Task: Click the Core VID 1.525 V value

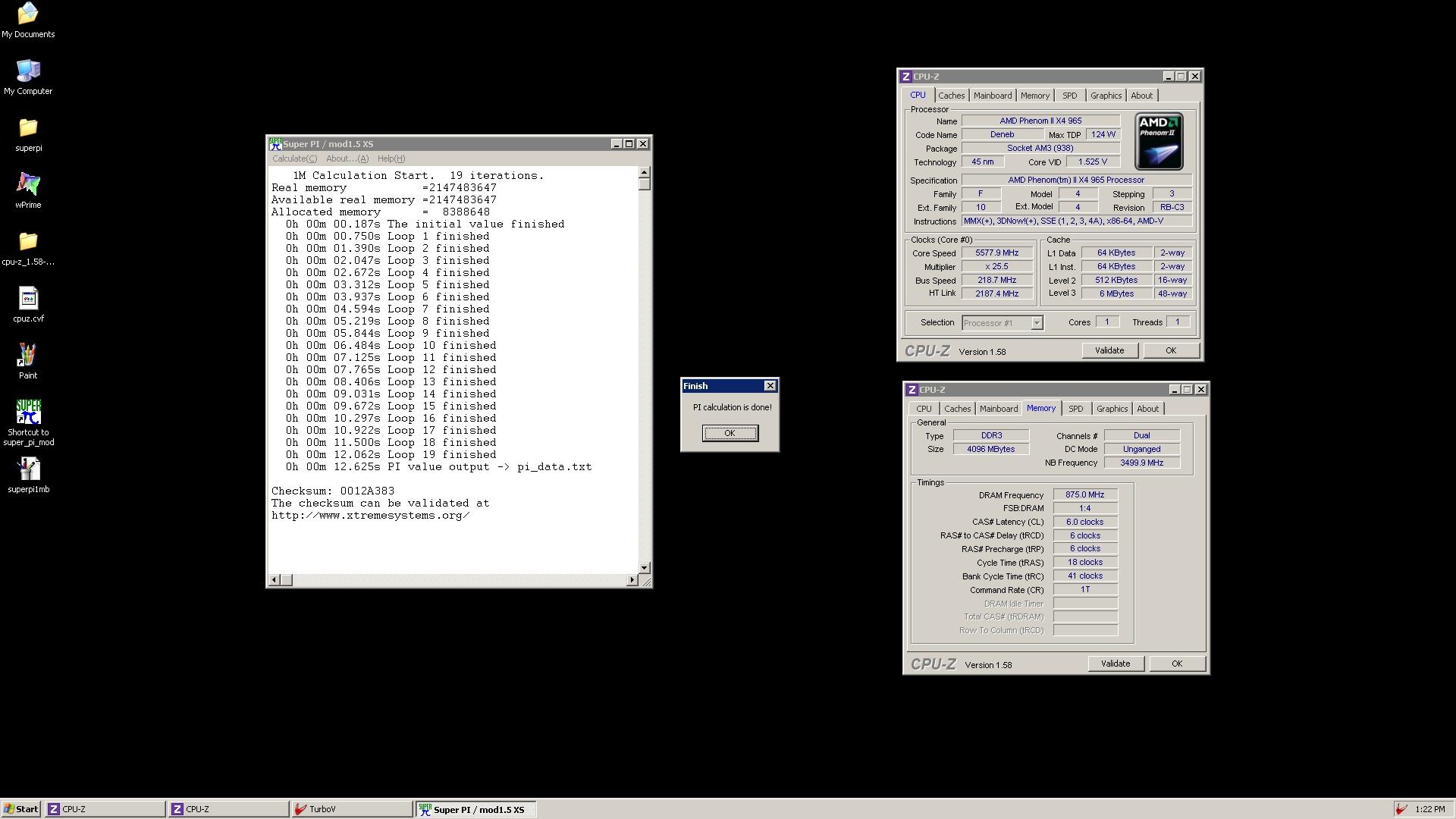Action: click(1093, 162)
